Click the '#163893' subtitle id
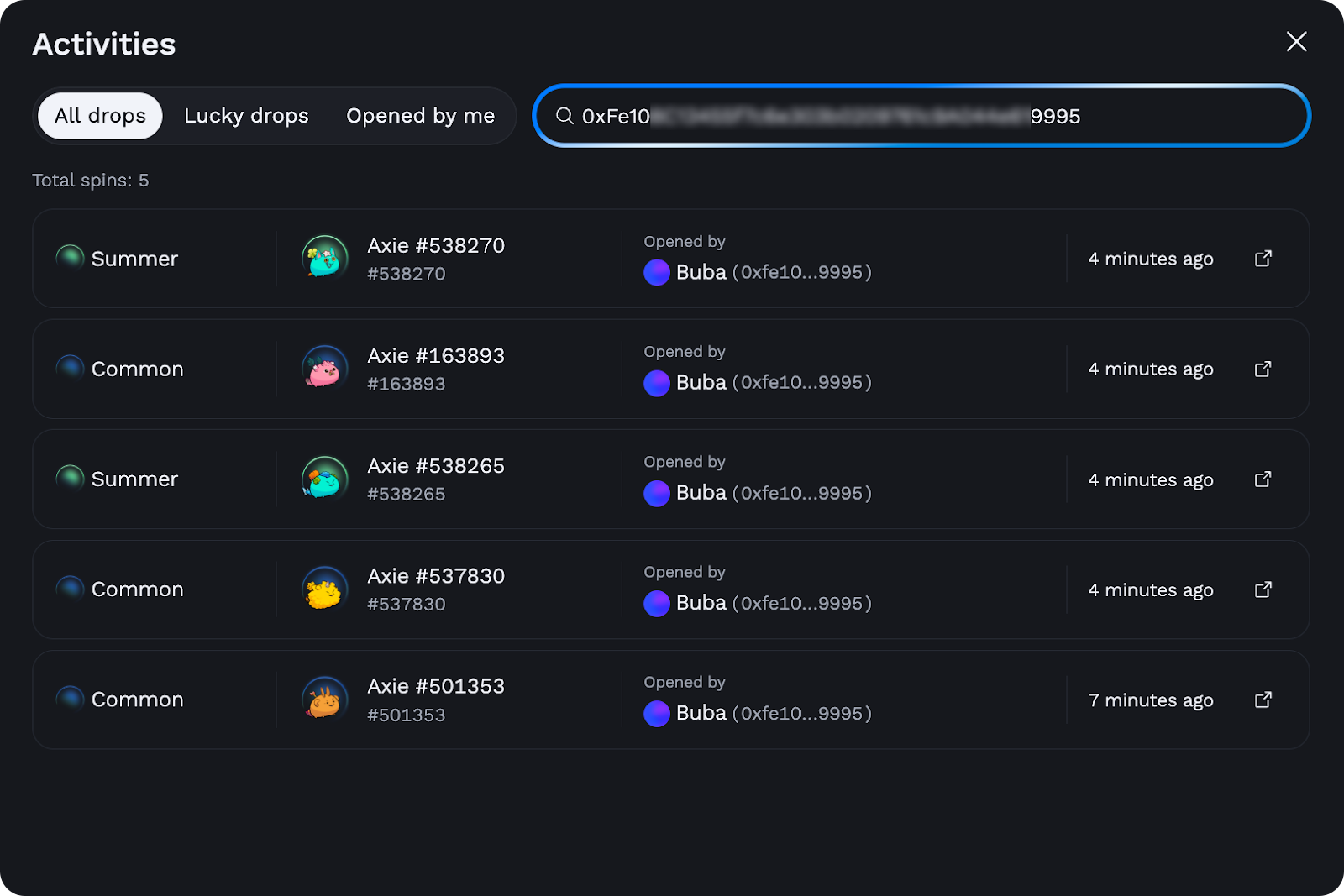Image resolution: width=1344 pixels, height=896 pixels. tap(407, 384)
